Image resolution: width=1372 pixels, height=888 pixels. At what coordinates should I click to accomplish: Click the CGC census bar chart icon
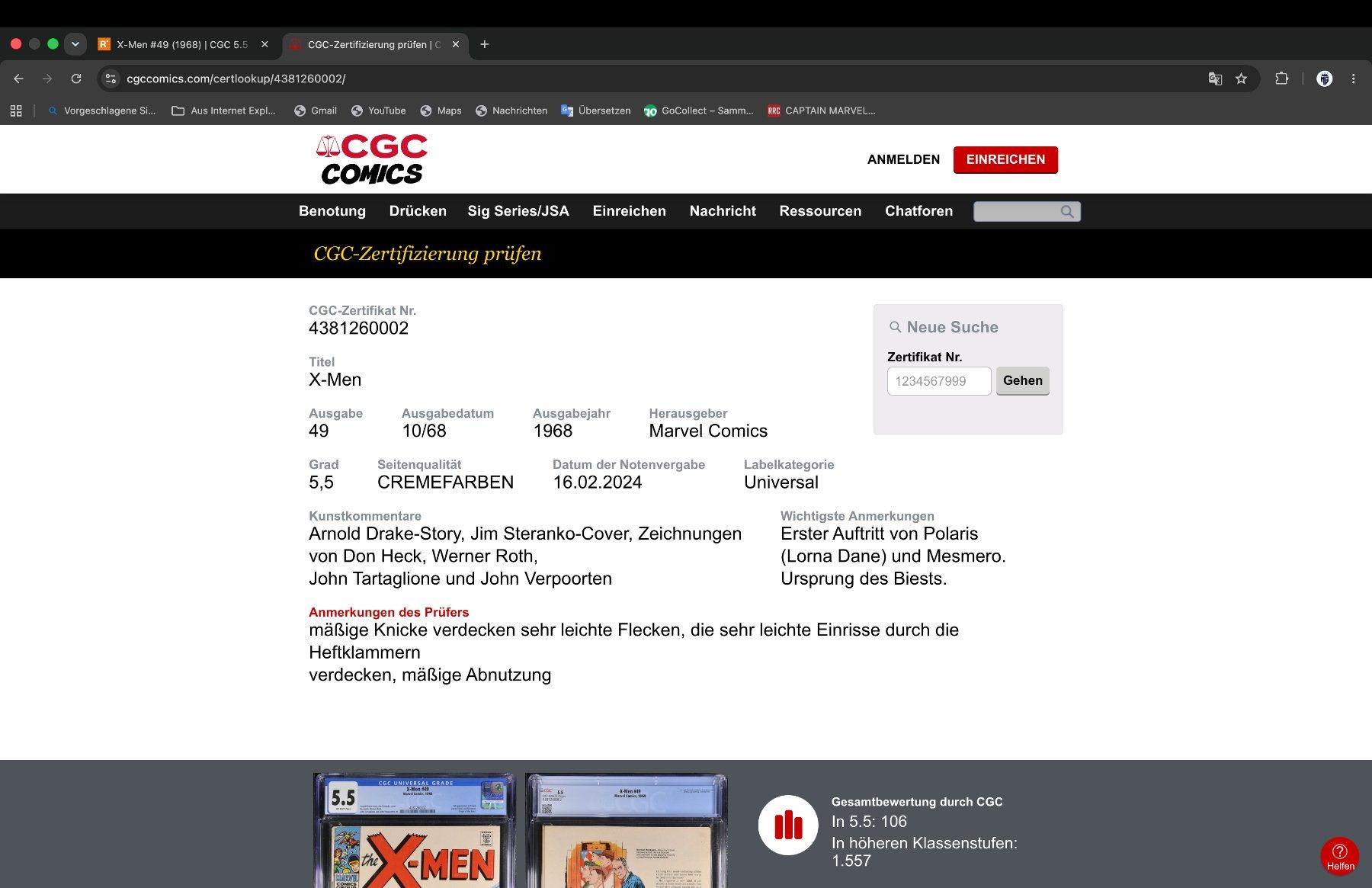pos(788,825)
